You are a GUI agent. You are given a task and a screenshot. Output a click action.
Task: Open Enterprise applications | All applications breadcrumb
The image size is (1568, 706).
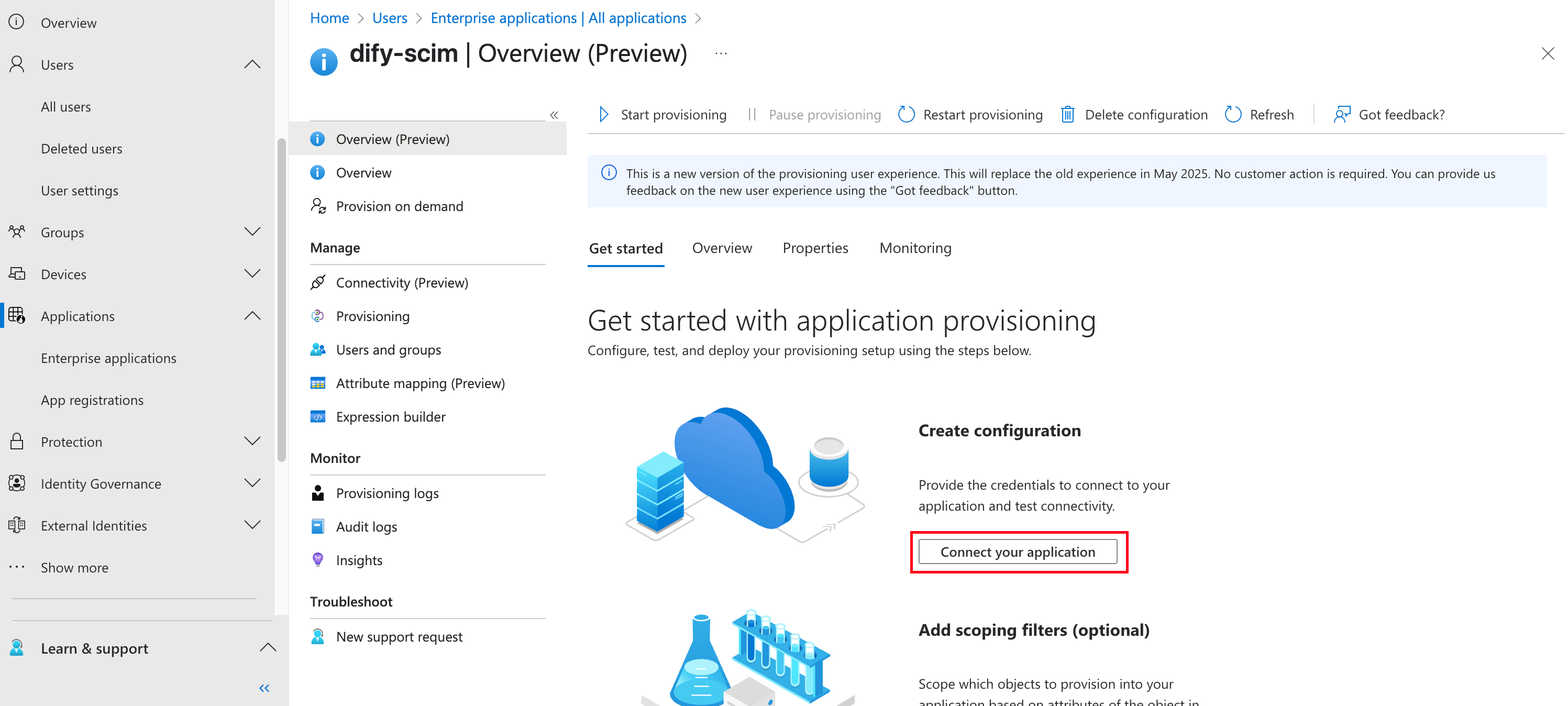(x=558, y=18)
